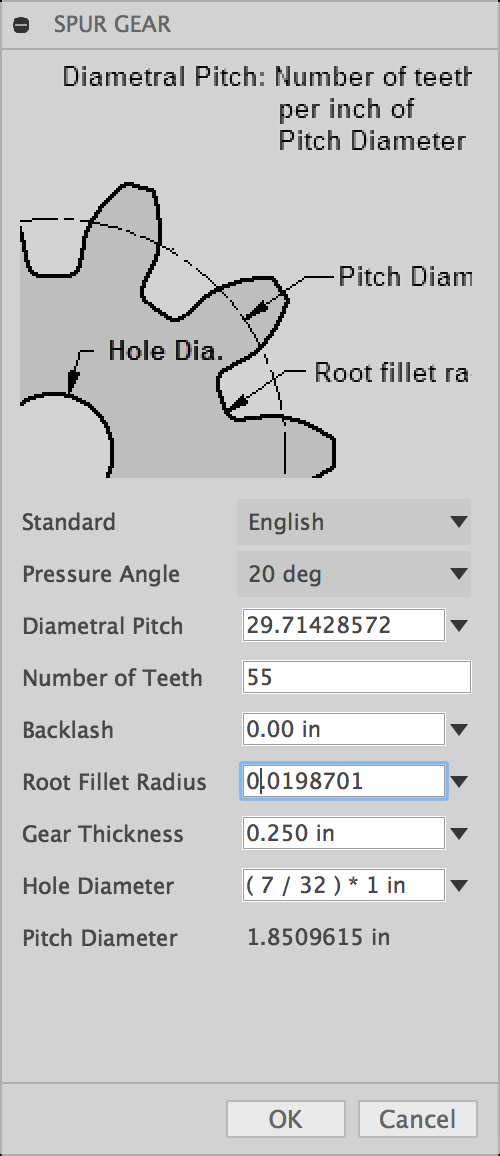The width and height of the screenshot is (500, 1156).
Task: Click the Diametral Pitch description text above diagram
Action: [265, 108]
